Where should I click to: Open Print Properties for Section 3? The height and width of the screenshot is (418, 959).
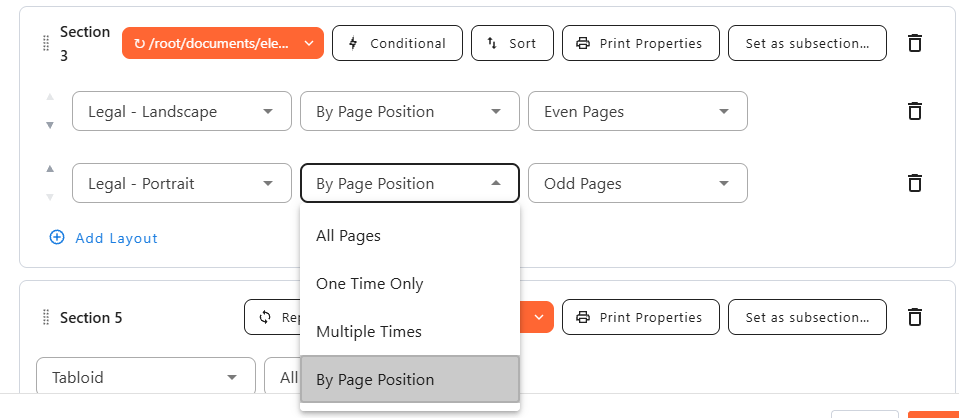(x=640, y=43)
